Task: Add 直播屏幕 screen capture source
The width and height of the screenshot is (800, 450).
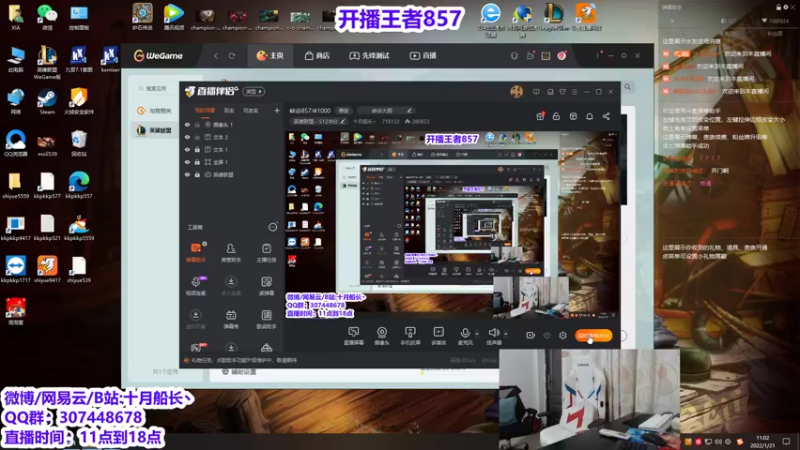Action: pyautogui.click(x=353, y=336)
